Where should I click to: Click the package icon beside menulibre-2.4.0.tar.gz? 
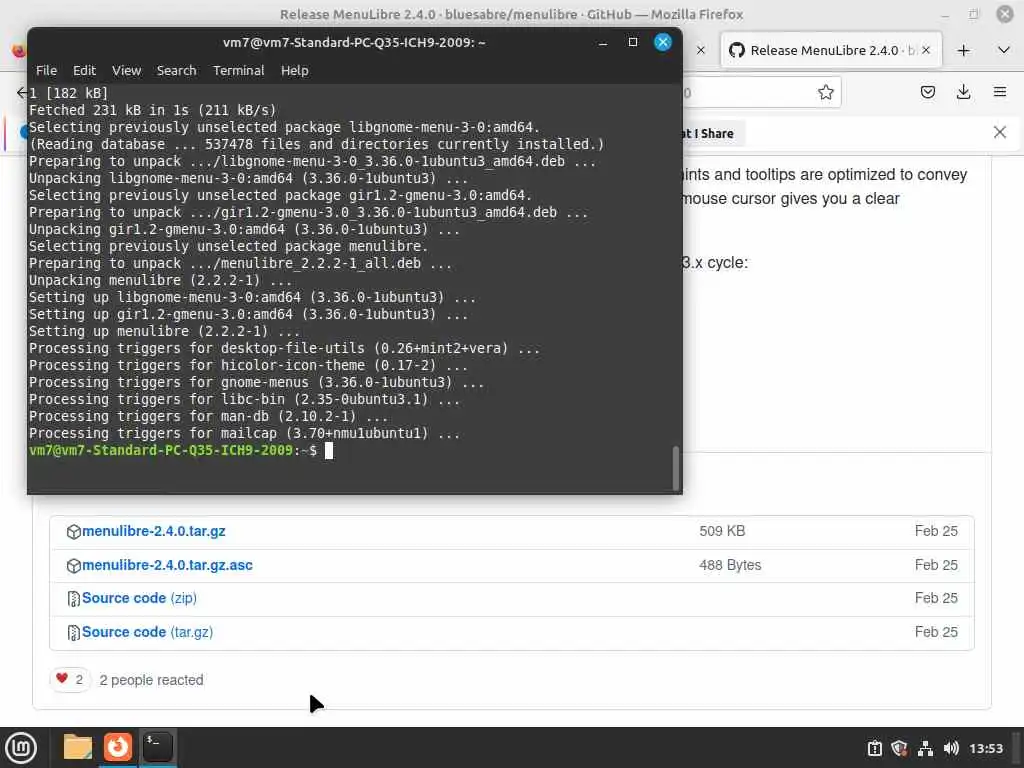click(74, 532)
